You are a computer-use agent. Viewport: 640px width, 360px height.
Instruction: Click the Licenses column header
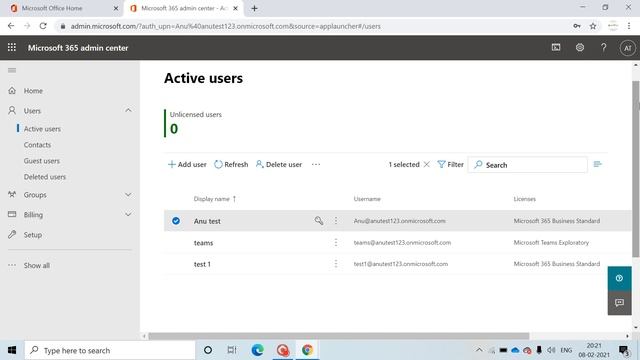pos(524,199)
